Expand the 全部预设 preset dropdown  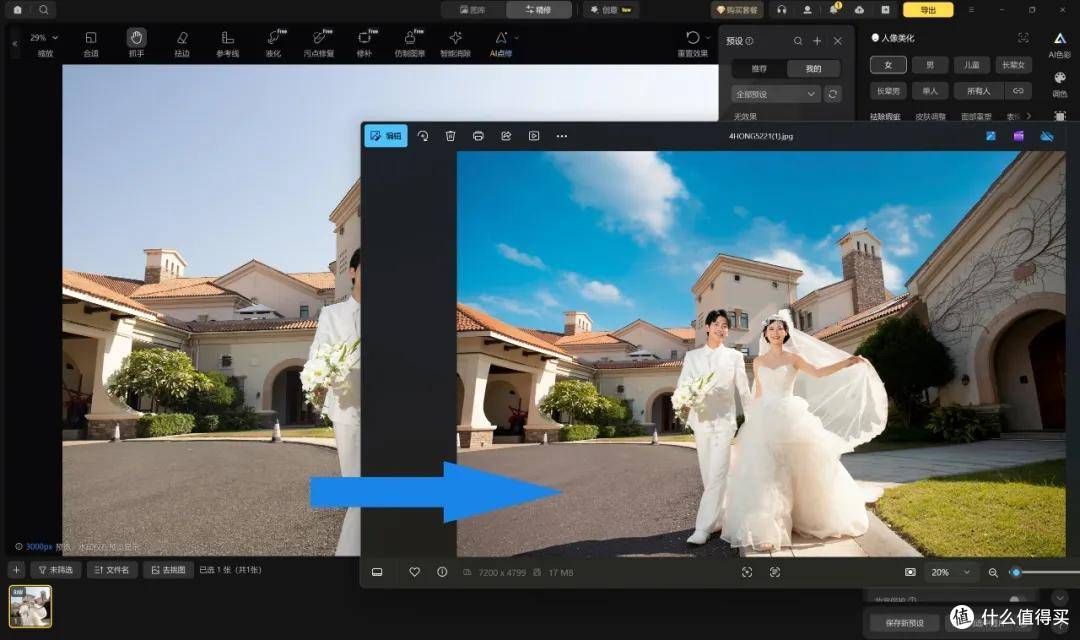(x=775, y=94)
